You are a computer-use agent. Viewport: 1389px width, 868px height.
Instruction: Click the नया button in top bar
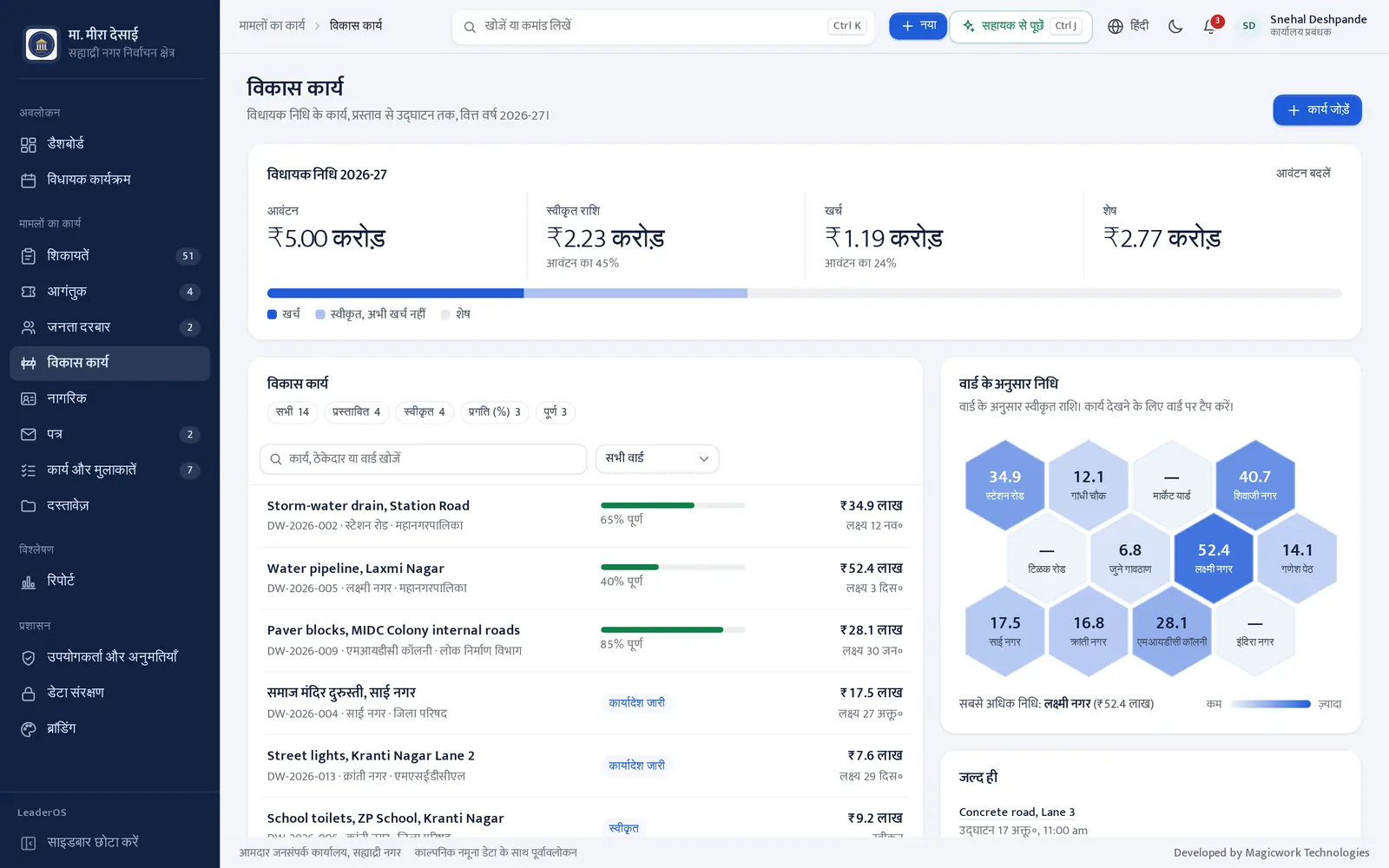tap(918, 26)
